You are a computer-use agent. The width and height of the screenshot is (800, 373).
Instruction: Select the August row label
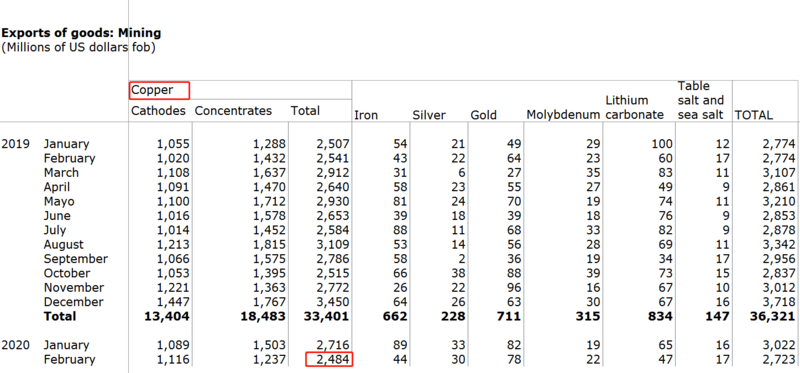(64, 244)
